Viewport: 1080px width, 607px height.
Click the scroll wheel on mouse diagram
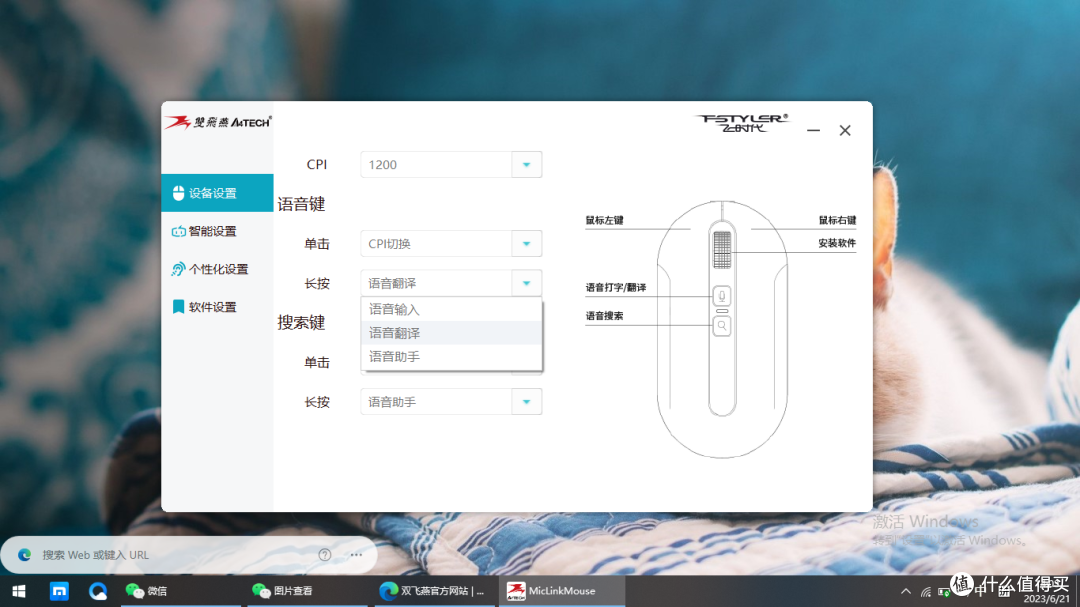coord(722,249)
